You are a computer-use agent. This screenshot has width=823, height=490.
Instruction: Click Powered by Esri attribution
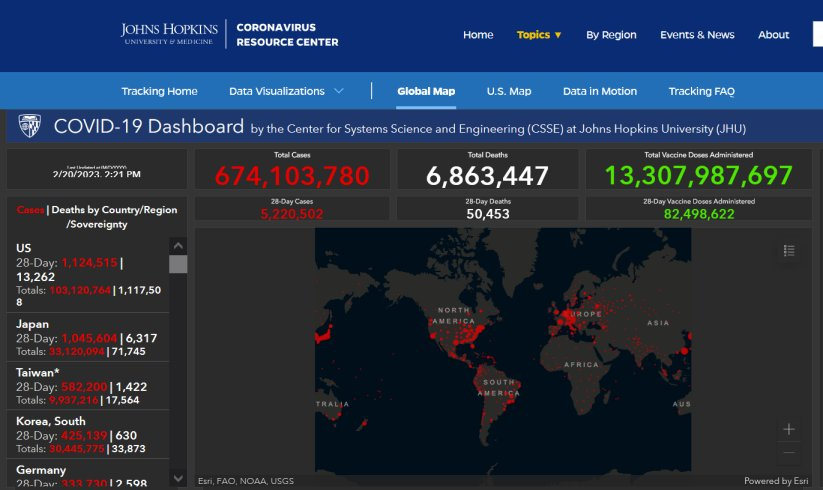tap(776, 481)
